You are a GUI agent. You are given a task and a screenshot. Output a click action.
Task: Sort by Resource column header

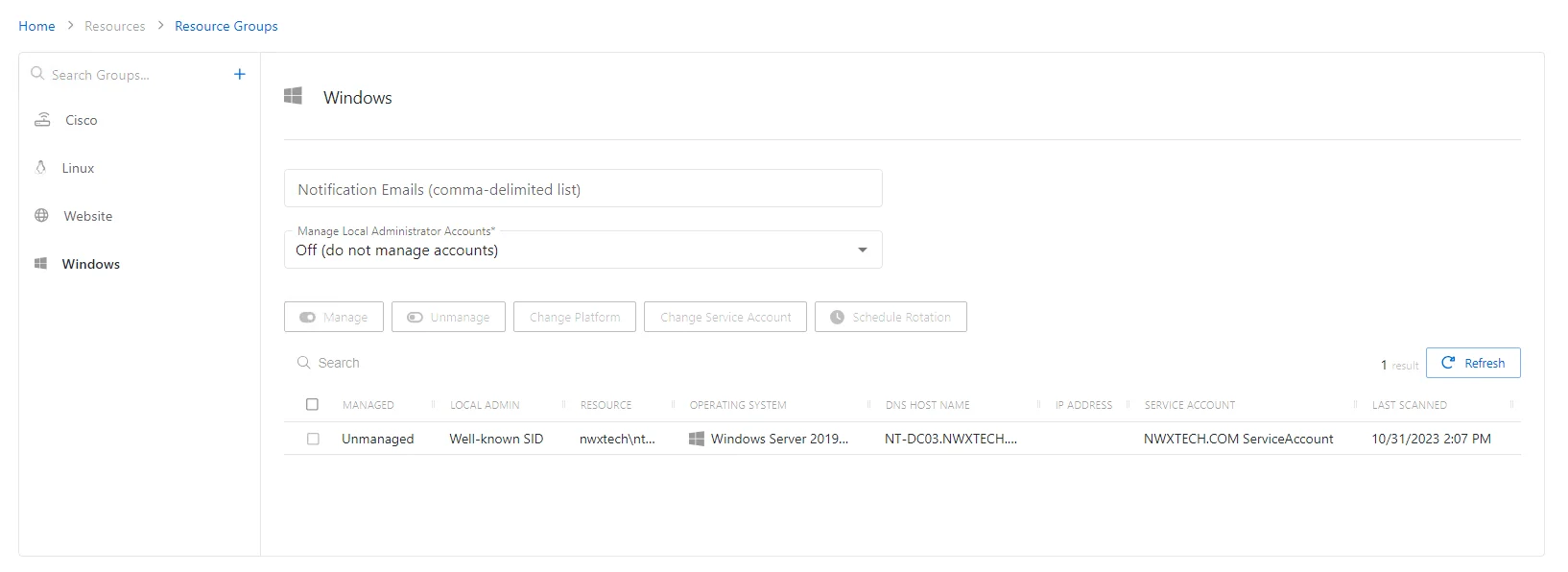point(606,405)
